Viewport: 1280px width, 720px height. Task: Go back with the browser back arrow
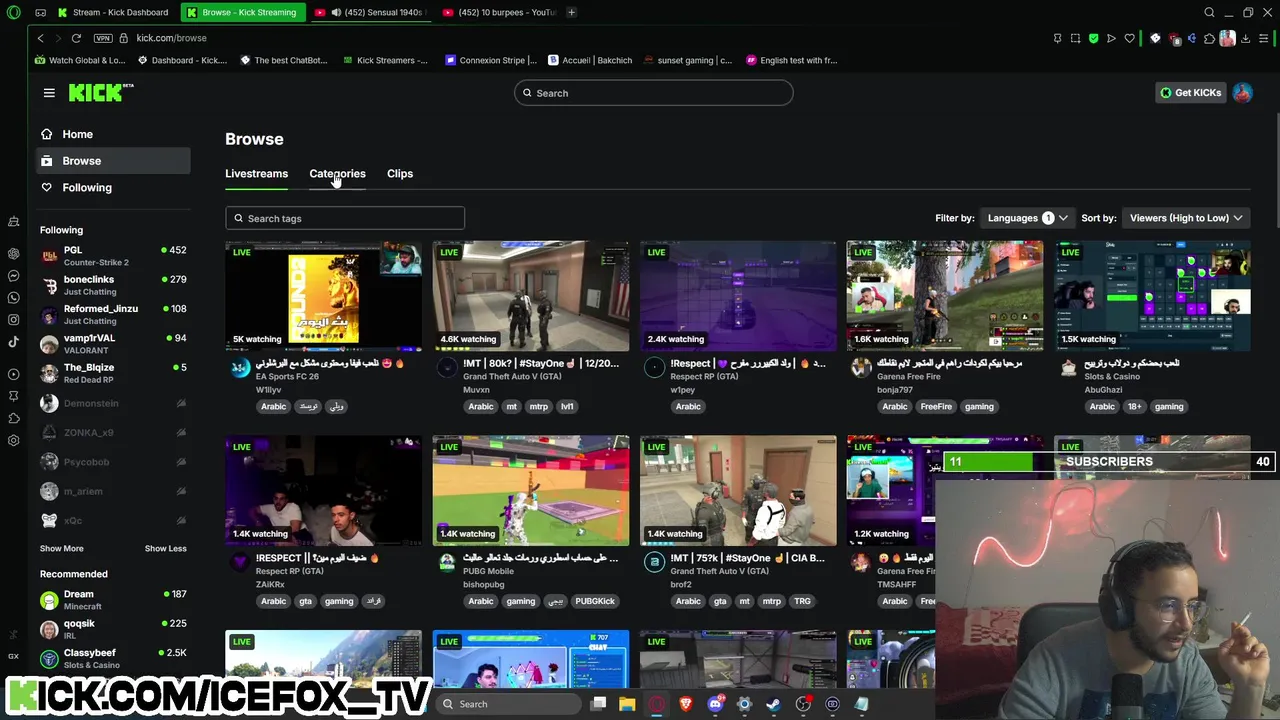[x=40, y=38]
